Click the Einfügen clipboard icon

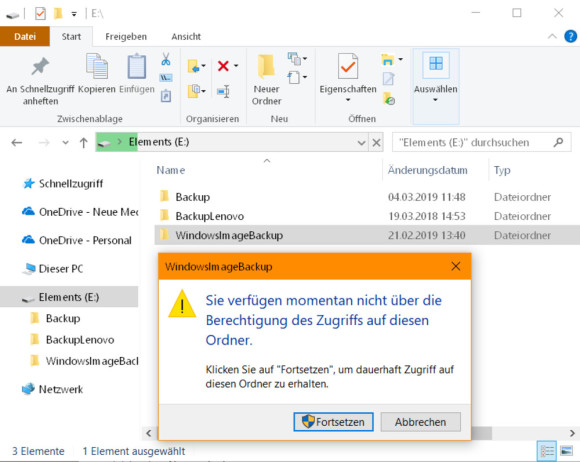point(137,66)
